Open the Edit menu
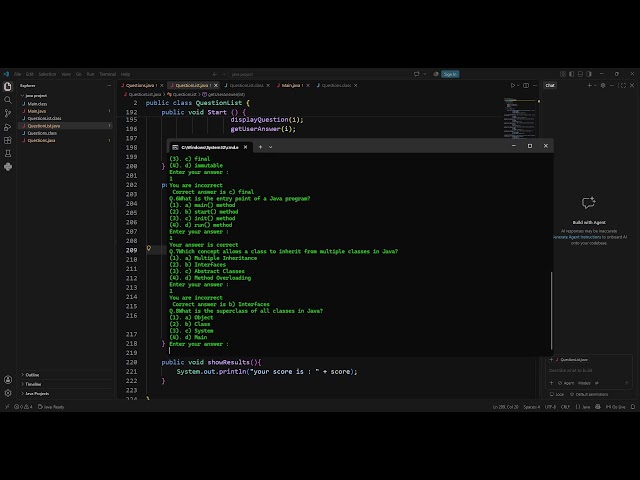The image size is (640, 480). click(x=30, y=74)
